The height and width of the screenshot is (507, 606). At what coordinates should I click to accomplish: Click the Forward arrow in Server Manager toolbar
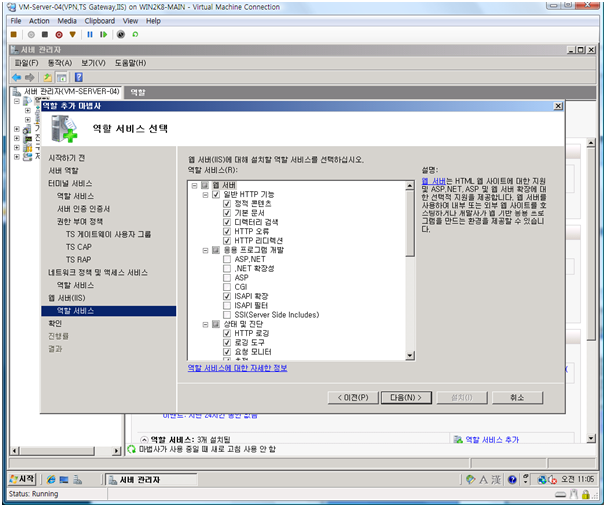(30, 78)
